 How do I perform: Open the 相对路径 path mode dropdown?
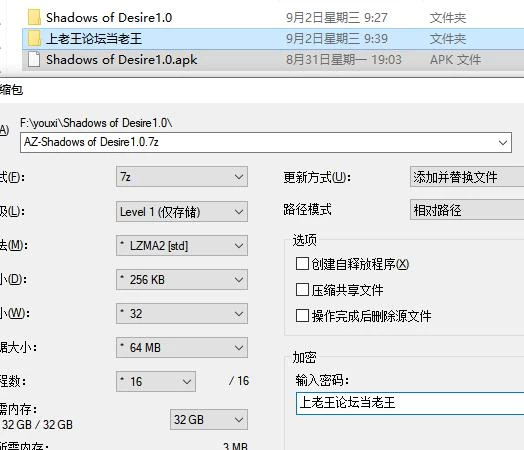(467, 210)
